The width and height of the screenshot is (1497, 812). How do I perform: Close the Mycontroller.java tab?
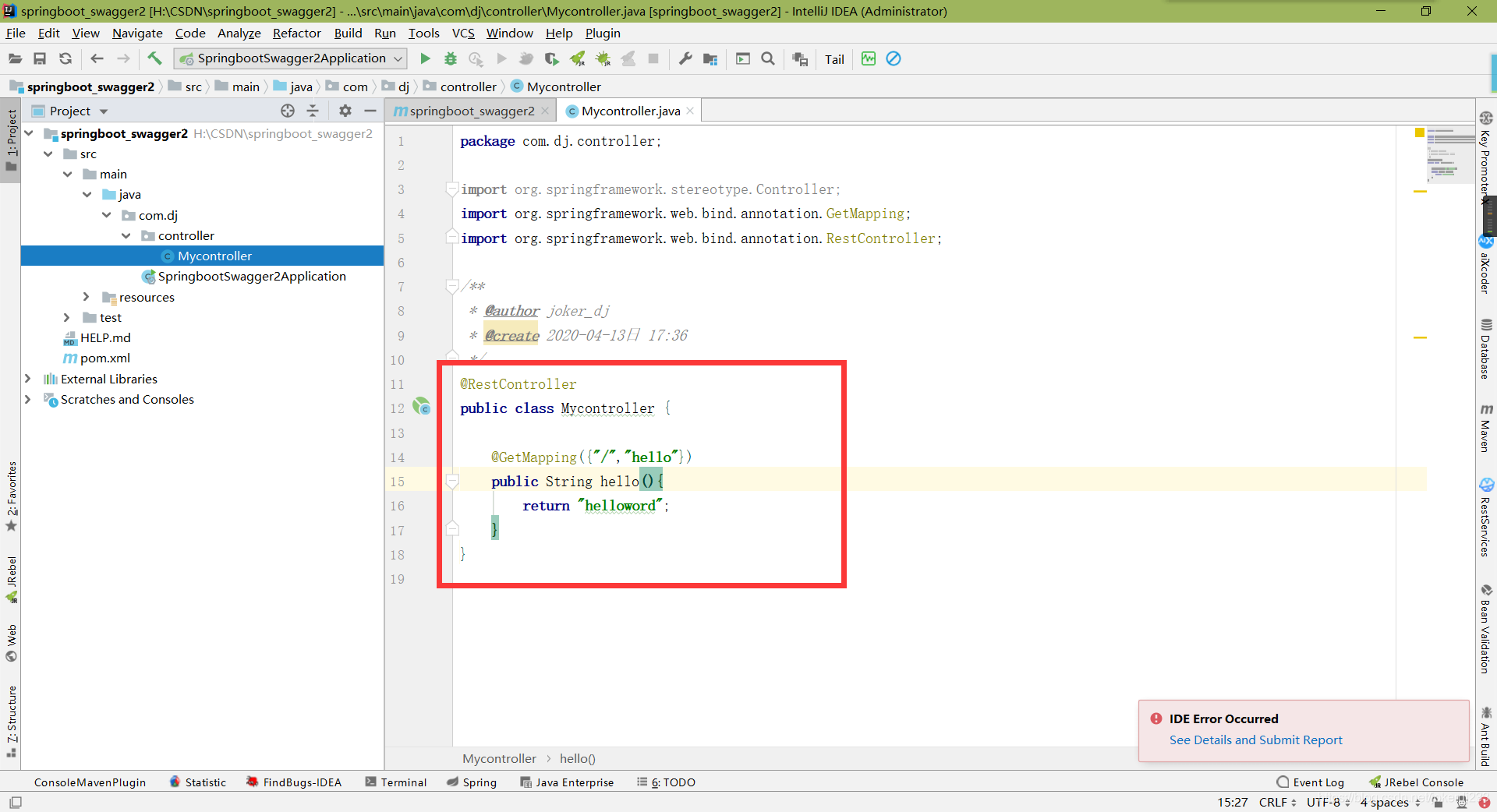pos(690,111)
